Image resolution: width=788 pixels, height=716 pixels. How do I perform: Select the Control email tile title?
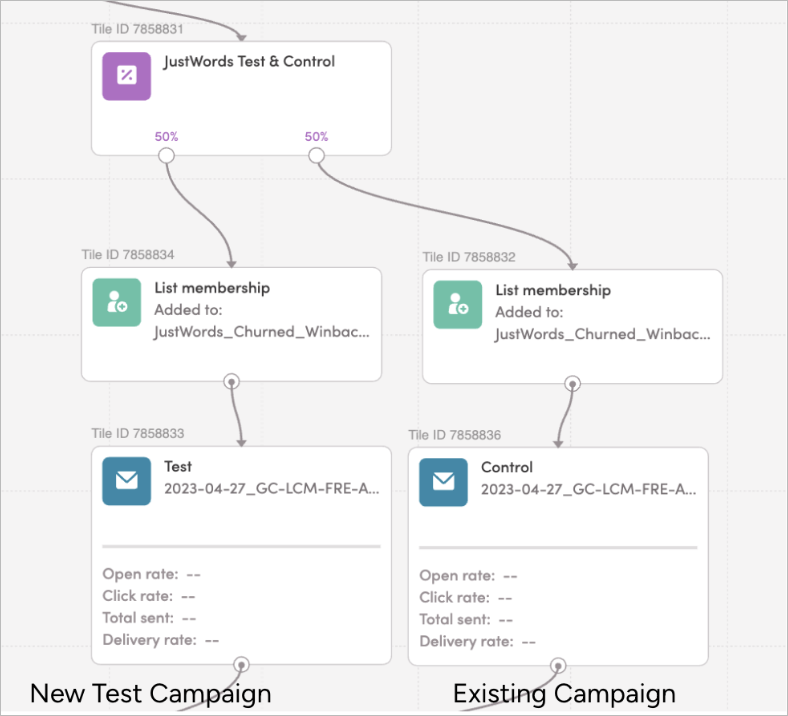point(507,467)
